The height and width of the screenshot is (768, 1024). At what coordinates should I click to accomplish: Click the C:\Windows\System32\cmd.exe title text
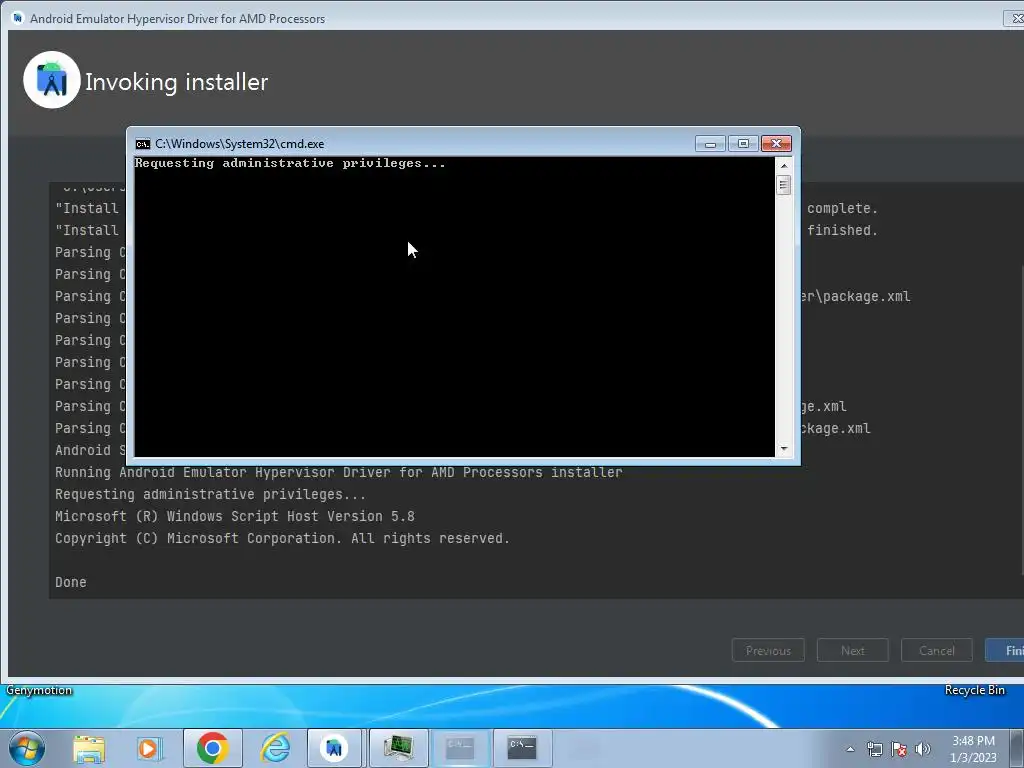click(239, 144)
